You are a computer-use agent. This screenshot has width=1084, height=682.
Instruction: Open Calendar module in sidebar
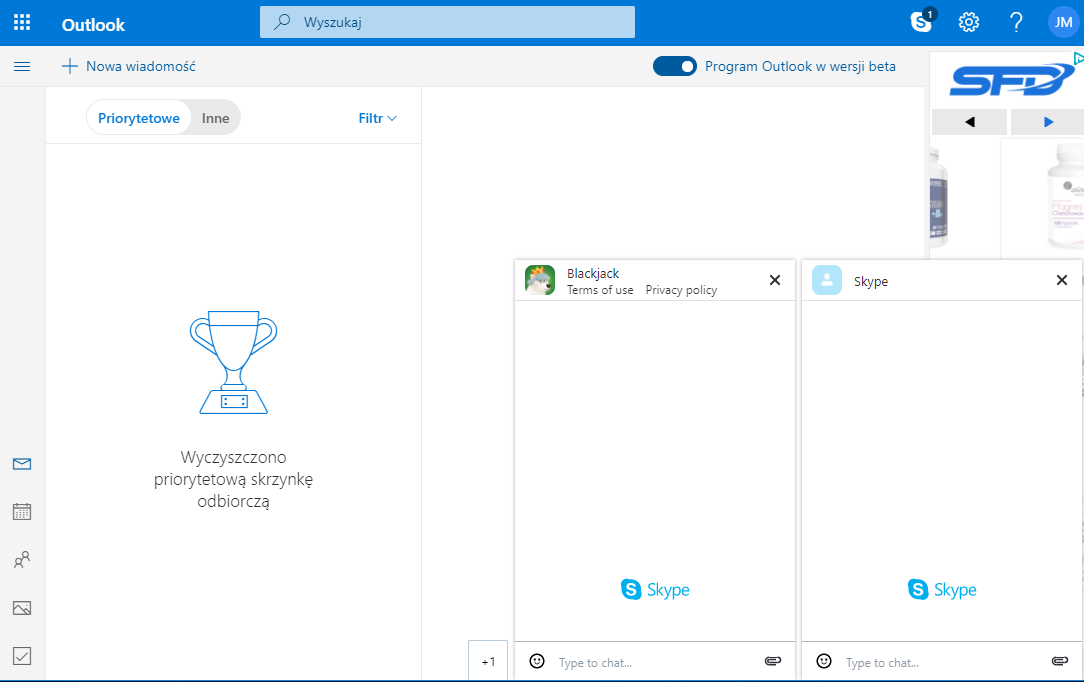(22, 511)
